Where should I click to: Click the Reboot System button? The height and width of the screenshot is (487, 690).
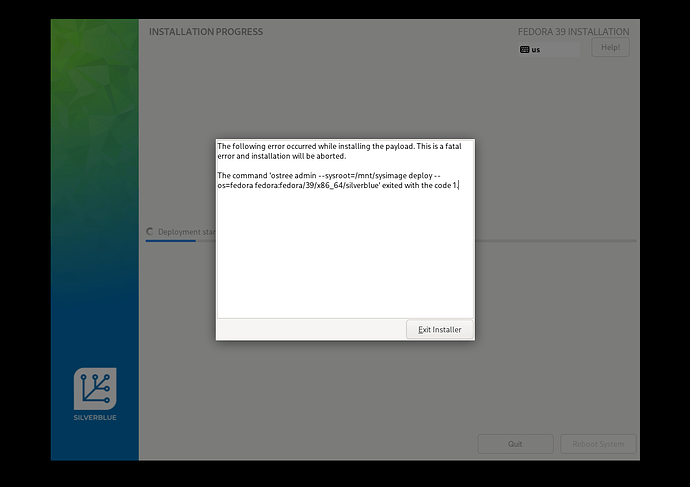tap(598, 444)
